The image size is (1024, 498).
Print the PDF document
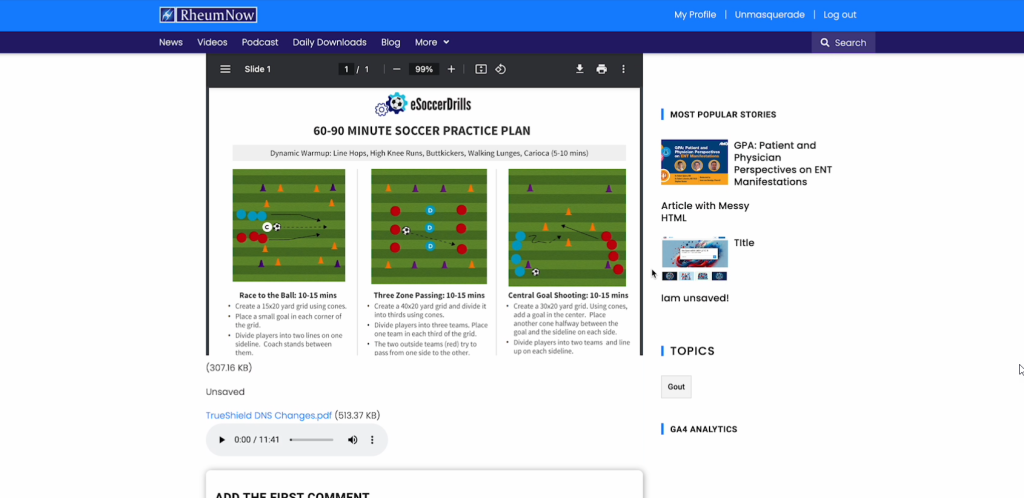click(601, 69)
